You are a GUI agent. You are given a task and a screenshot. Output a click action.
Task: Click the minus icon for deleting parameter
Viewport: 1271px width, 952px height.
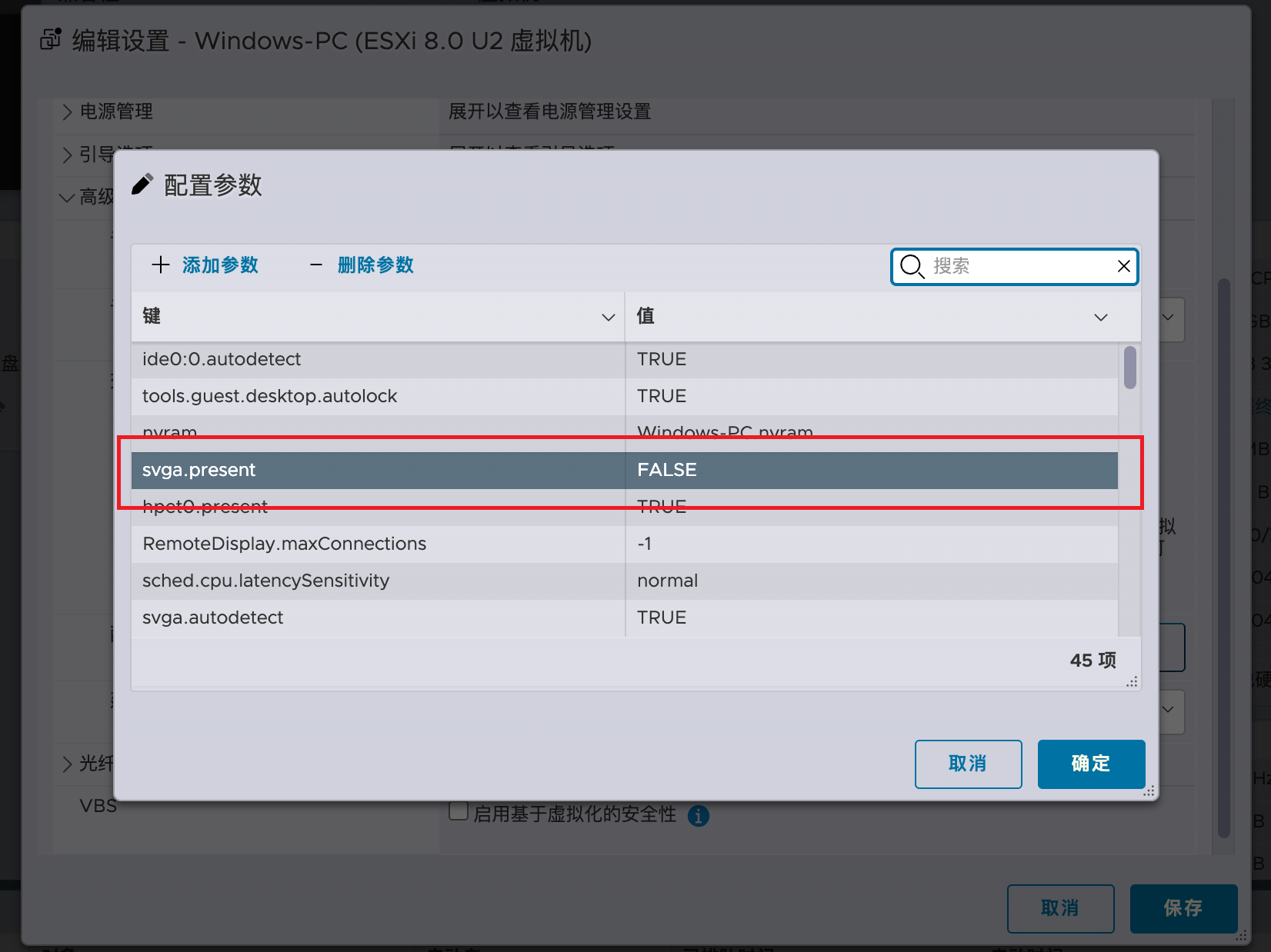(315, 265)
